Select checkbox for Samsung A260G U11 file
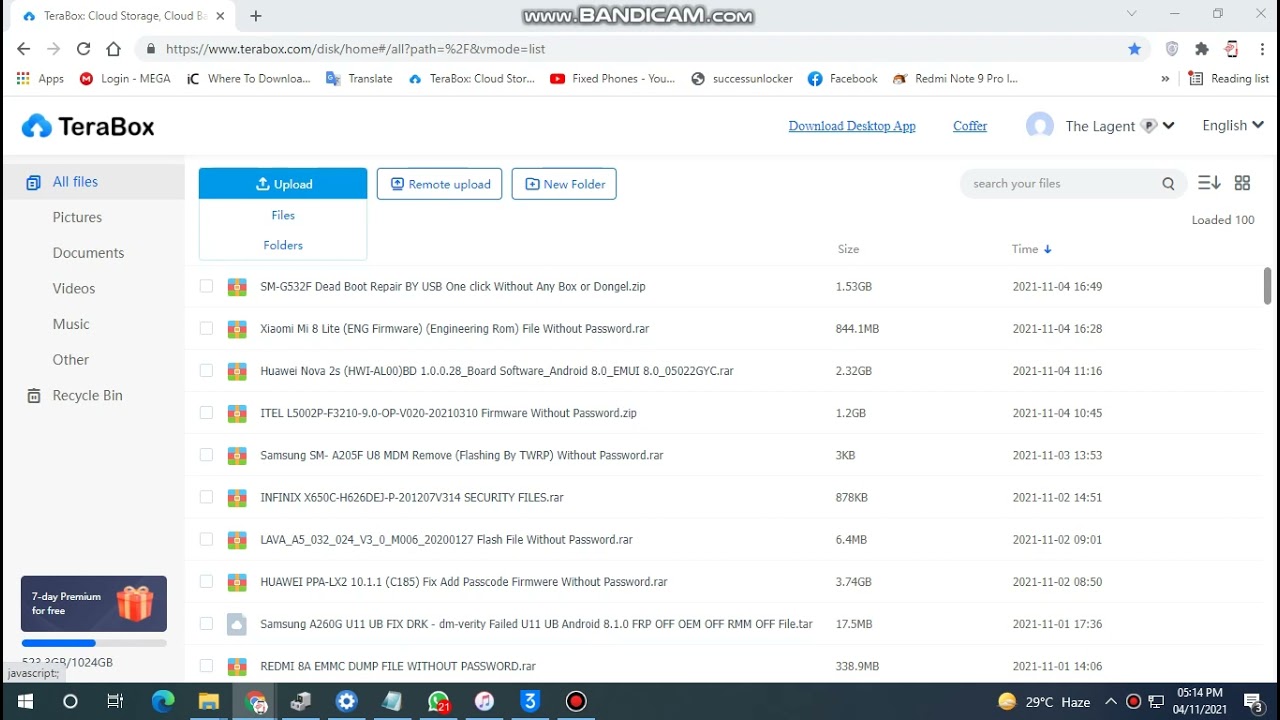This screenshot has height=720, width=1280. (x=206, y=623)
